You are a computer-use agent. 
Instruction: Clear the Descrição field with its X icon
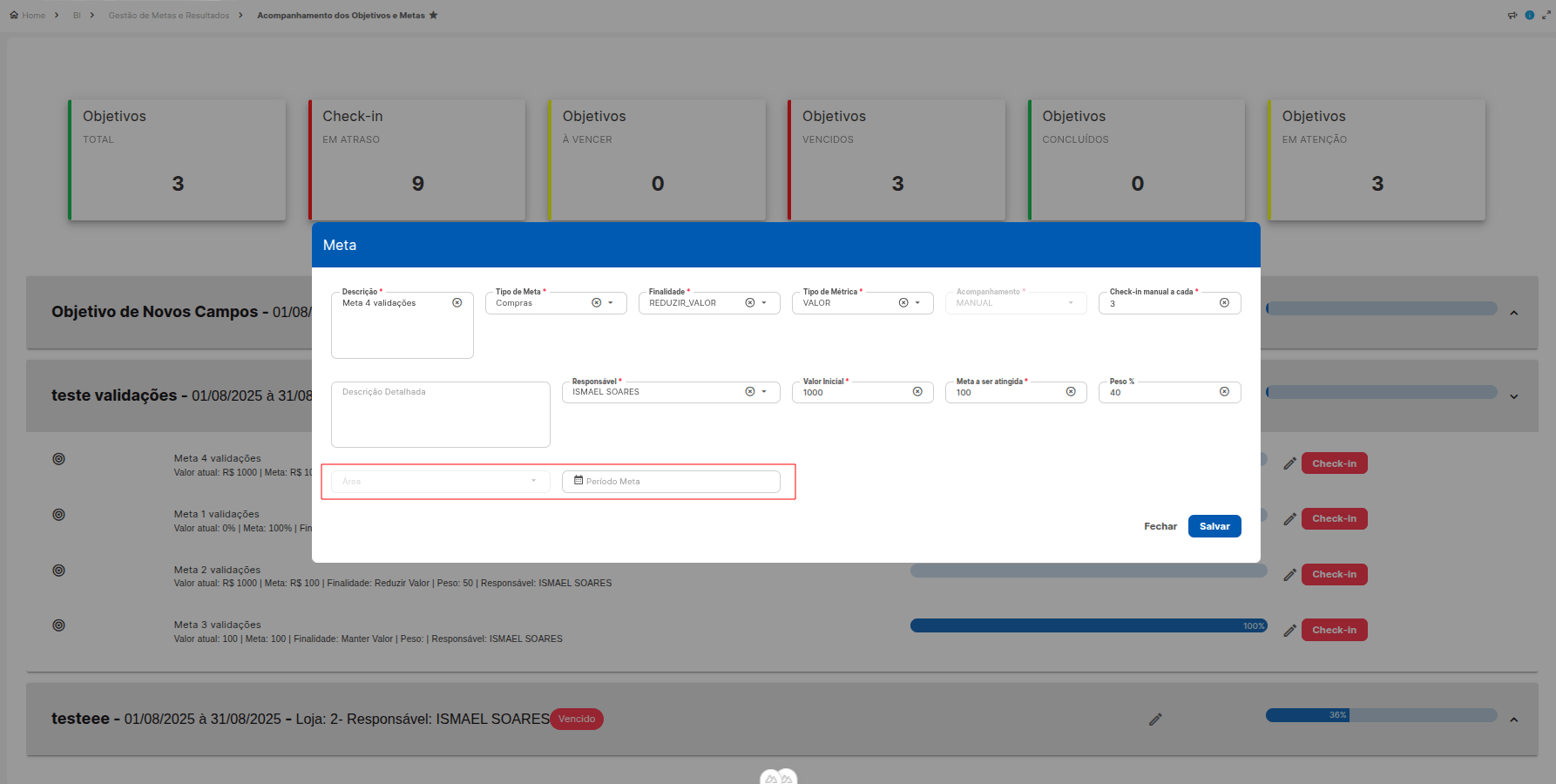(457, 303)
